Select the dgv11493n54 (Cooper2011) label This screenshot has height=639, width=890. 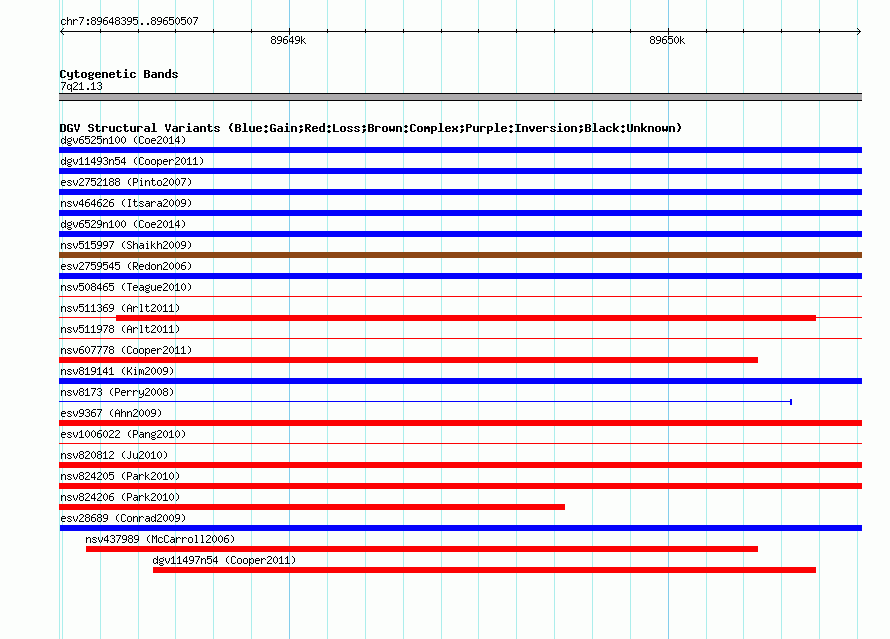tap(132, 161)
